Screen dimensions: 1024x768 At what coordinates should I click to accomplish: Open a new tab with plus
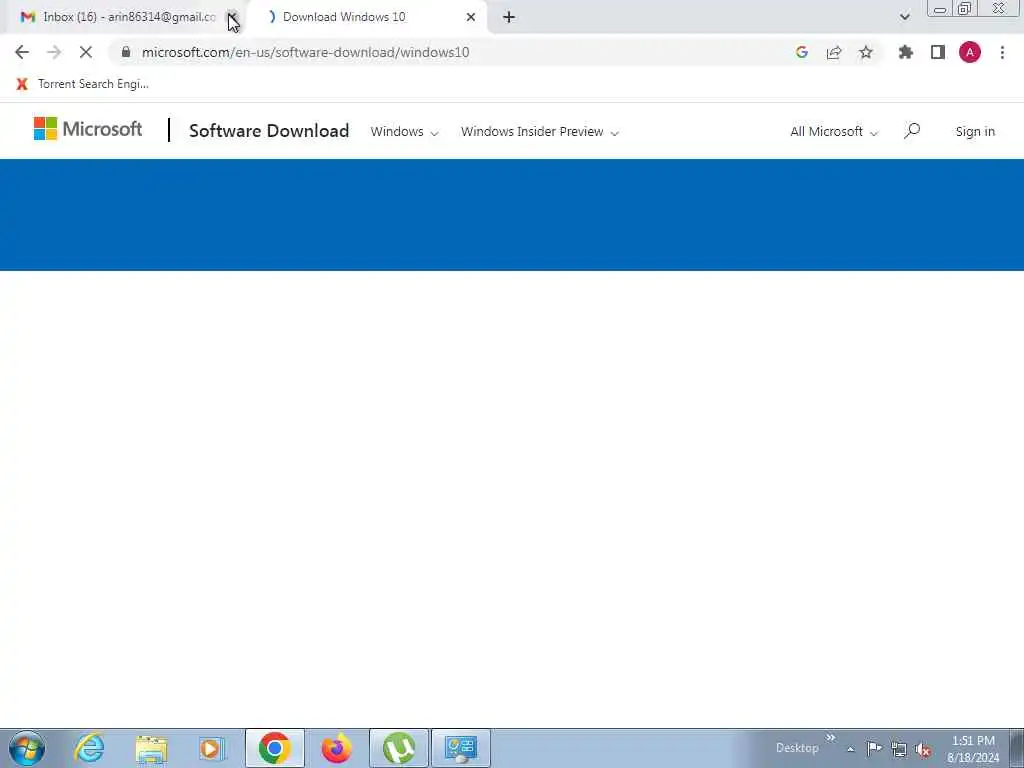(x=509, y=17)
